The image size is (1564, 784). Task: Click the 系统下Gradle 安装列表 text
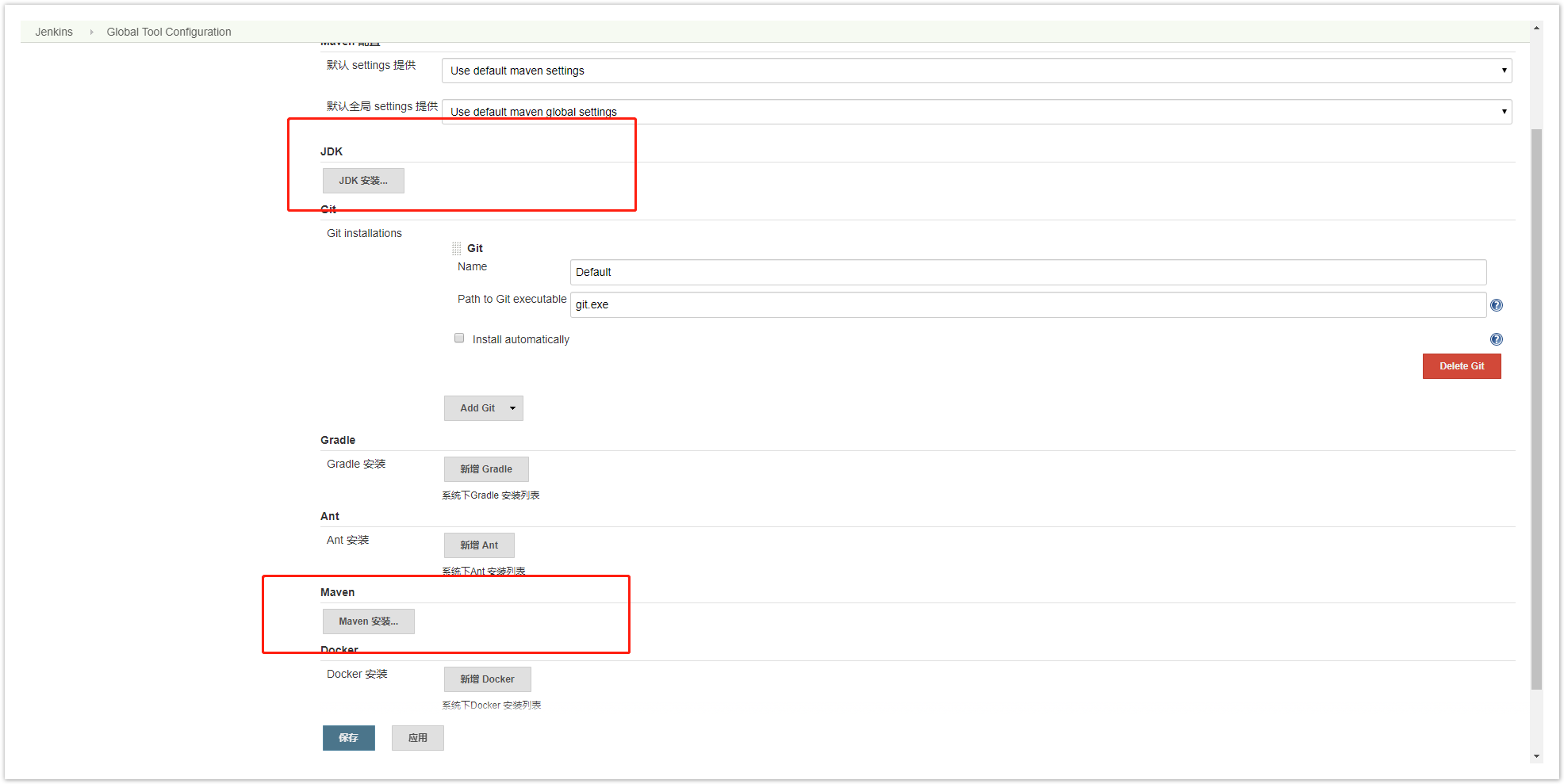coord(491,495)
